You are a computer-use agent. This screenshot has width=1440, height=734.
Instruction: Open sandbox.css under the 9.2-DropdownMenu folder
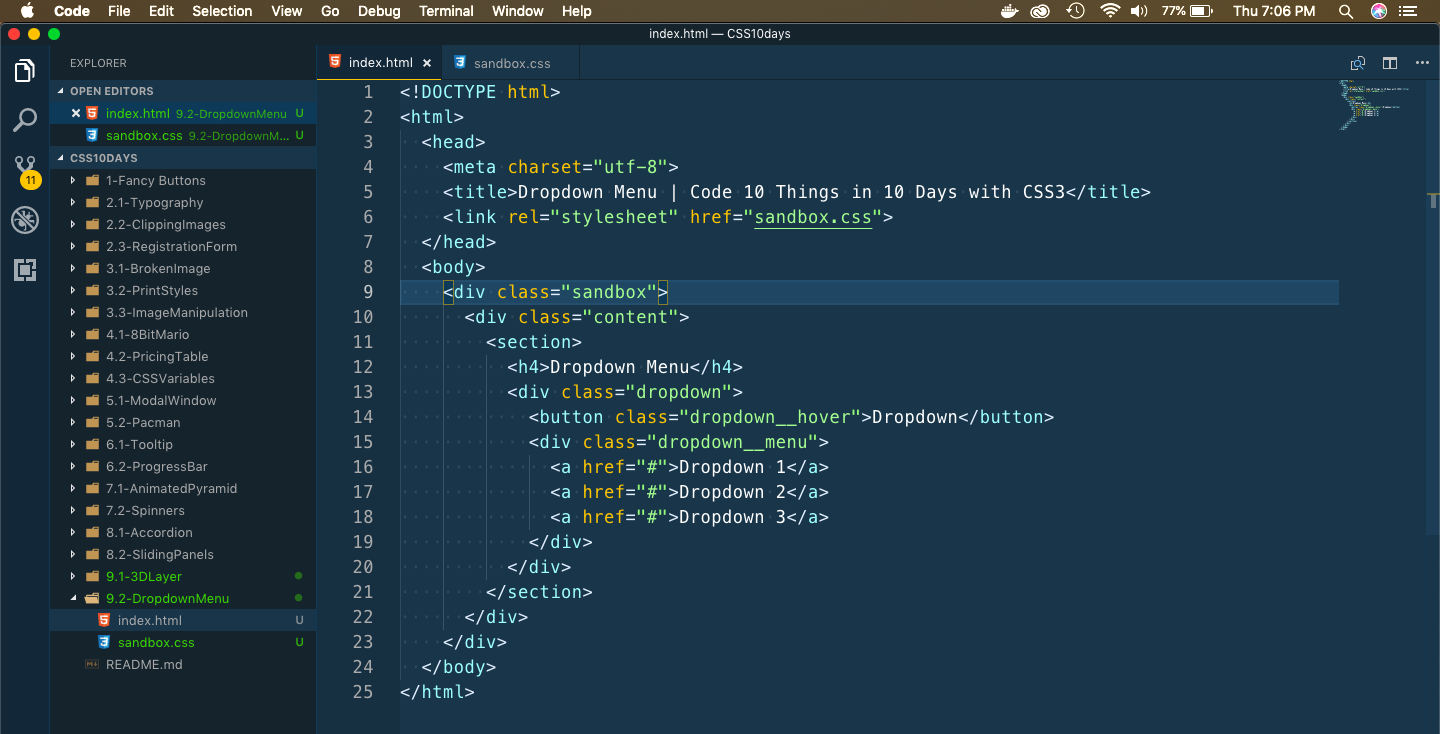pyautogui.click(x=183, y=642)
